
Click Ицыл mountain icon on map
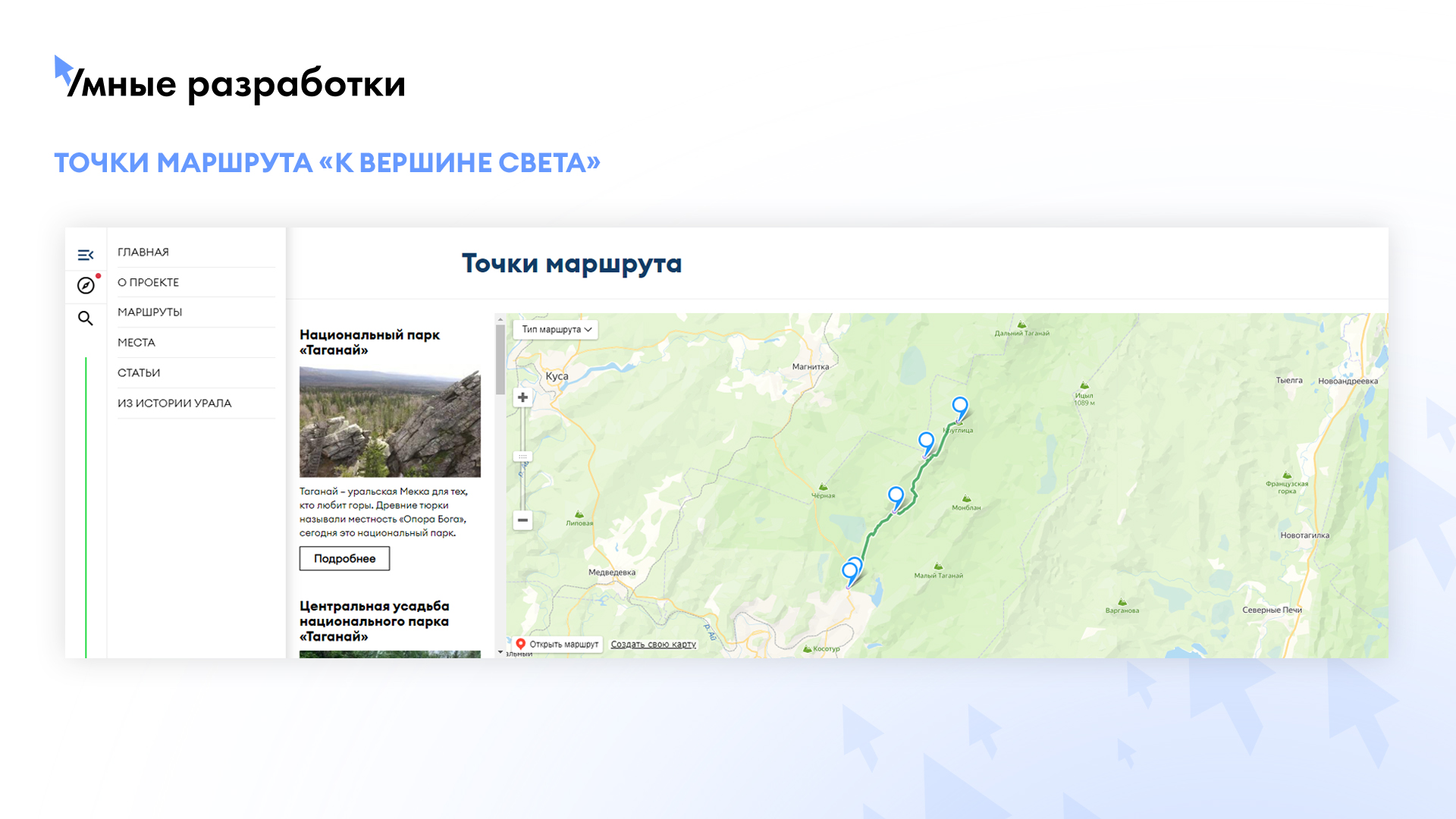point(1084,385)
